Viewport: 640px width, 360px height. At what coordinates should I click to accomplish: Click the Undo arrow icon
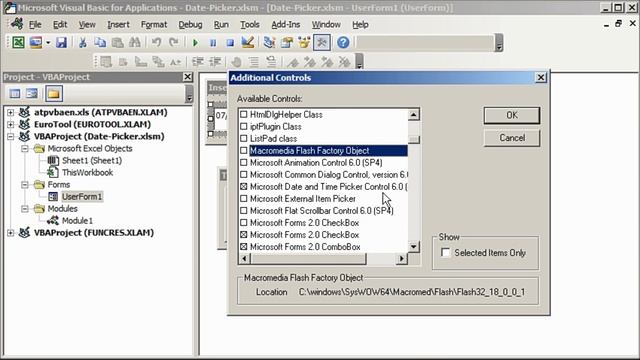pos(156,42)
